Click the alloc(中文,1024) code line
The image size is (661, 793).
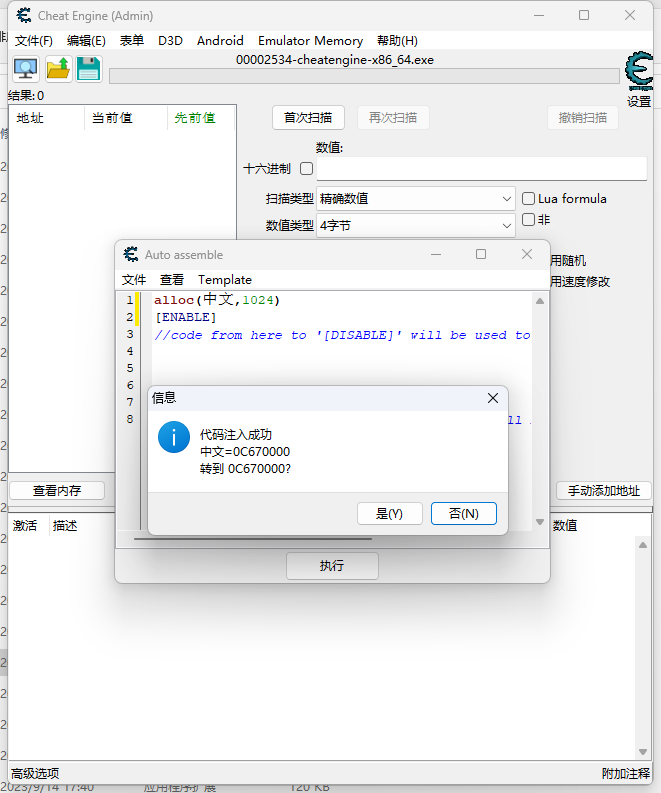217,300
